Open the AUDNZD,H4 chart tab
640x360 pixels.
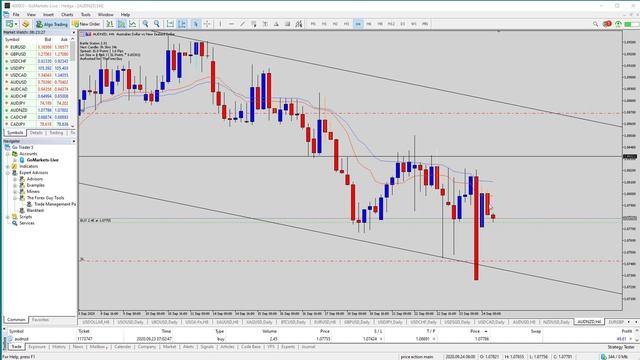pos(589,322)
